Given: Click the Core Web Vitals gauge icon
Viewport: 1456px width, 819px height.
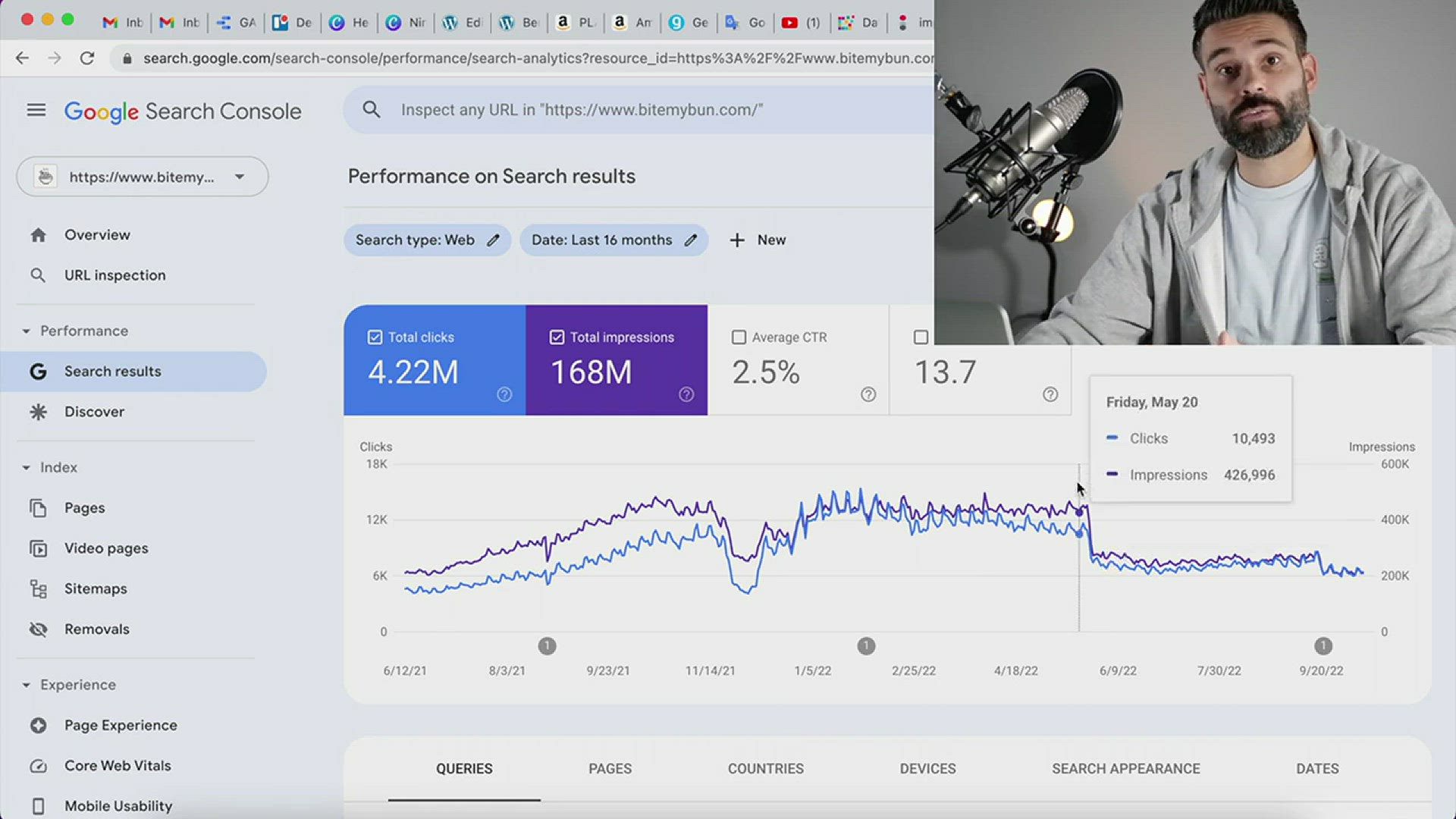Looking at the screenshot, I should (38, 766).
